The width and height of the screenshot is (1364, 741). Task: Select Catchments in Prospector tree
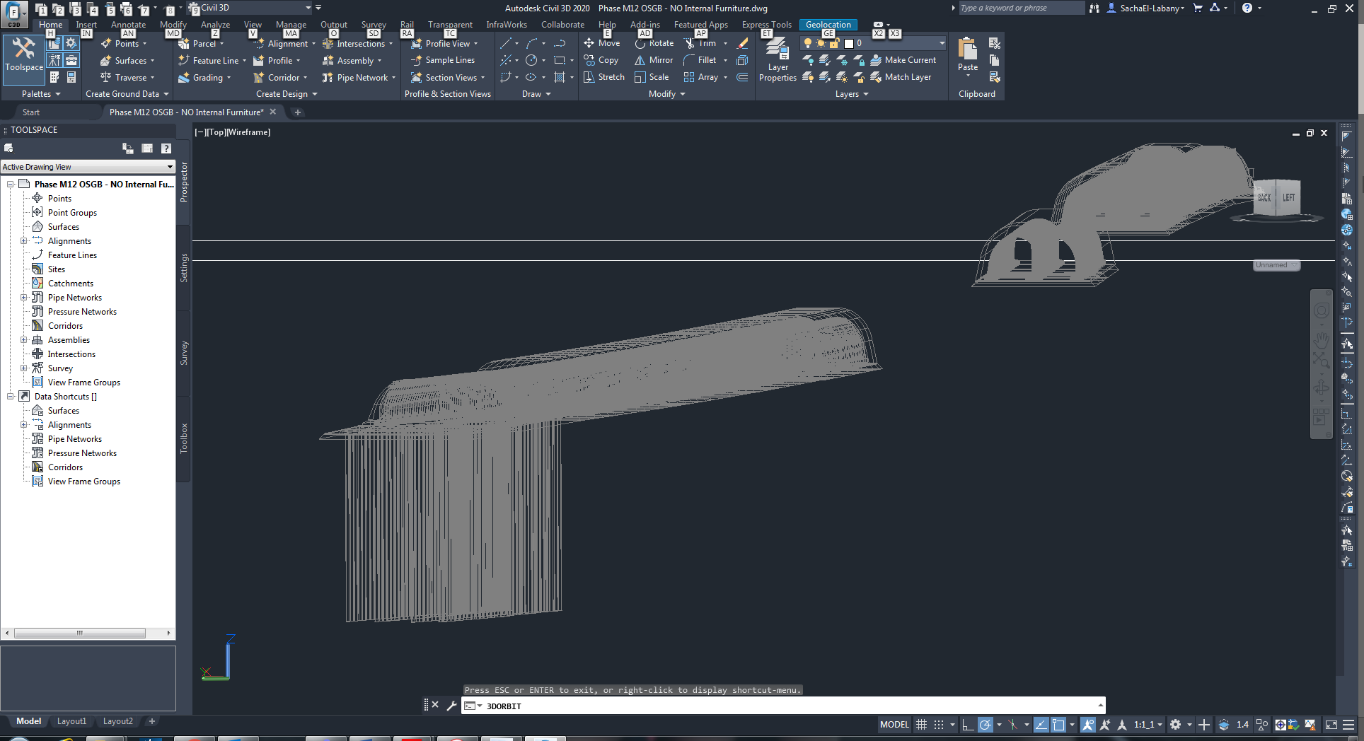(70, 283)
